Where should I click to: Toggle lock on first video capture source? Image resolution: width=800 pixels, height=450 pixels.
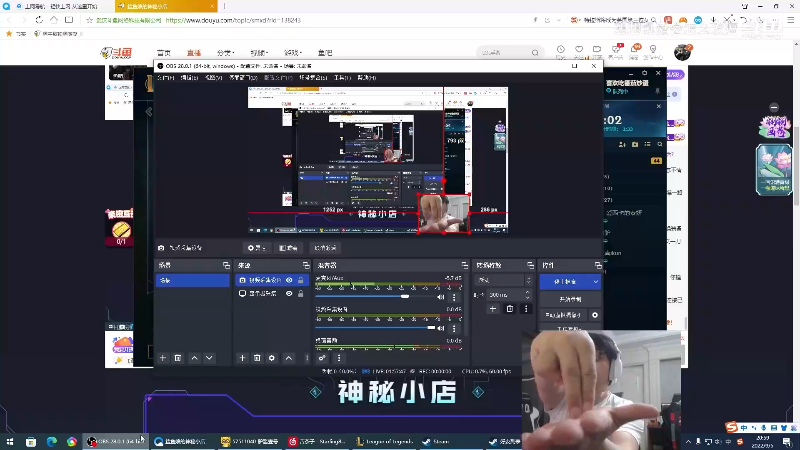(301, 280)
